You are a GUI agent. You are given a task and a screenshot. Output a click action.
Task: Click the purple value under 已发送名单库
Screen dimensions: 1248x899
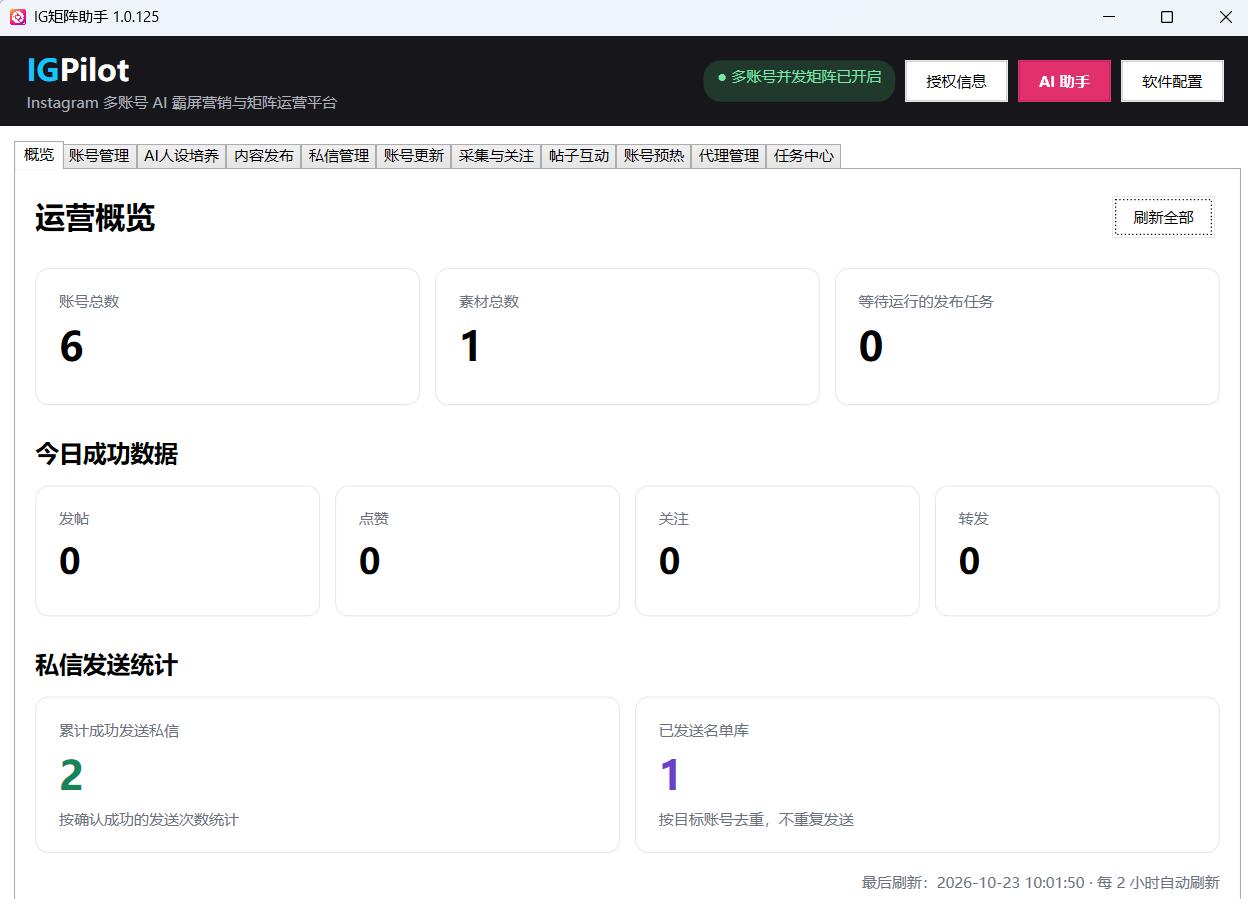(670, 775)
